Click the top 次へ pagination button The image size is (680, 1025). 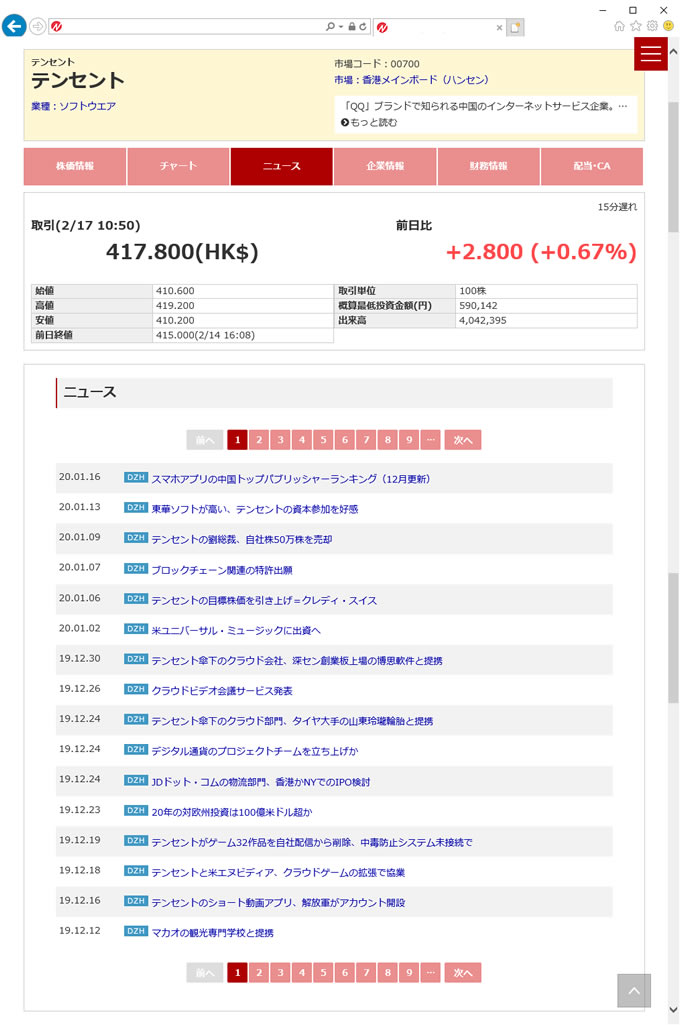coord(463,440)
